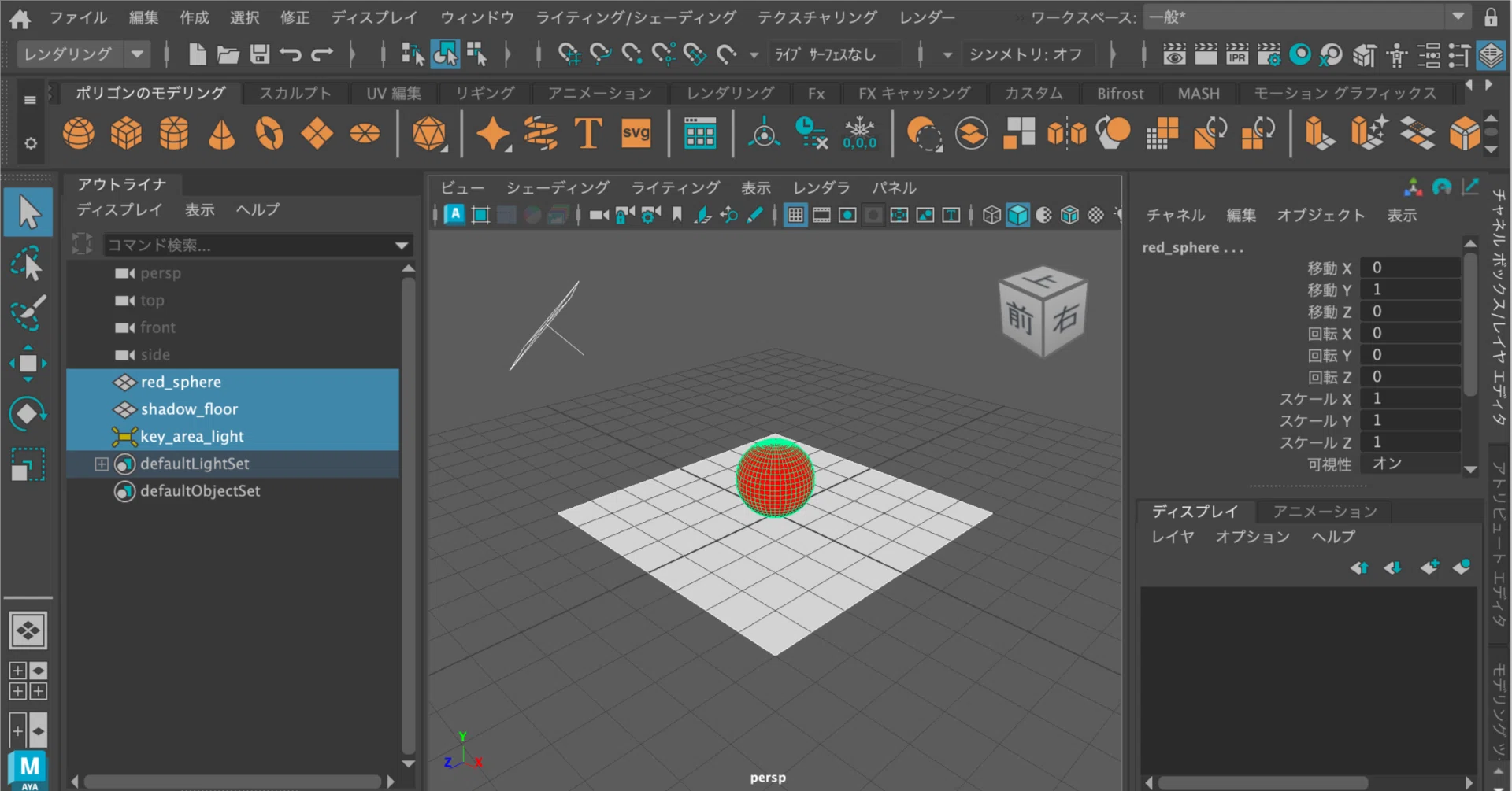Toggle select by object type icon

click(x=445, y=54)
